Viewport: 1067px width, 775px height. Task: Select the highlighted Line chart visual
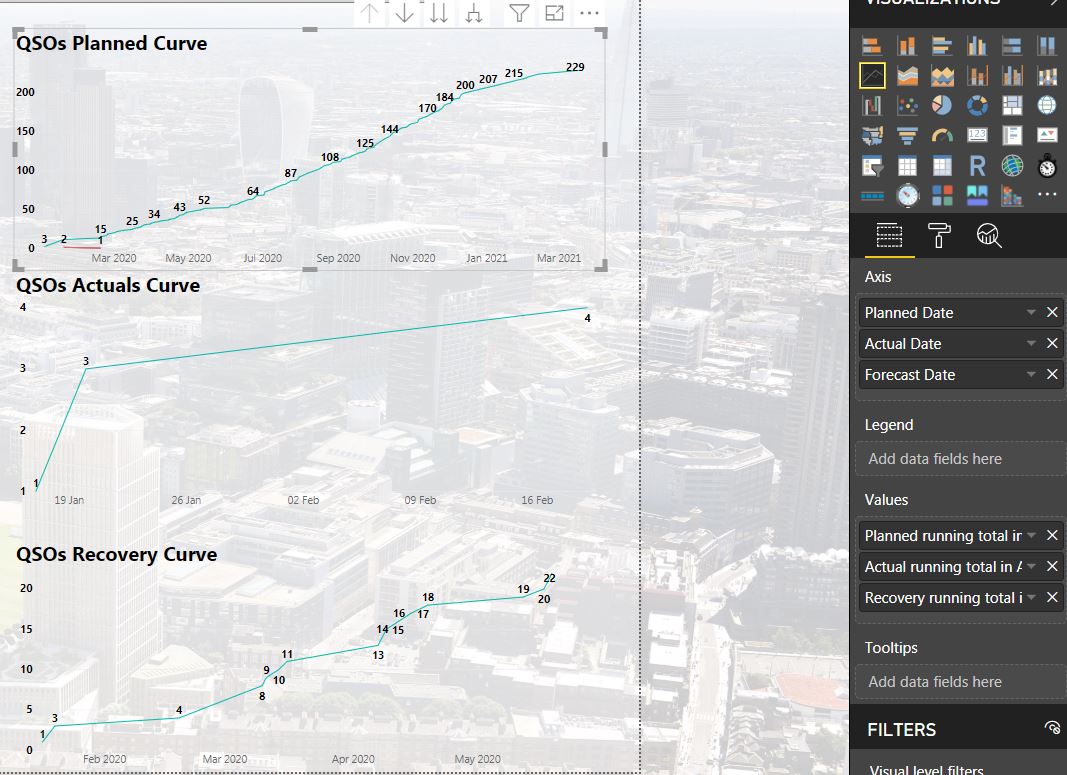[872, 76]
